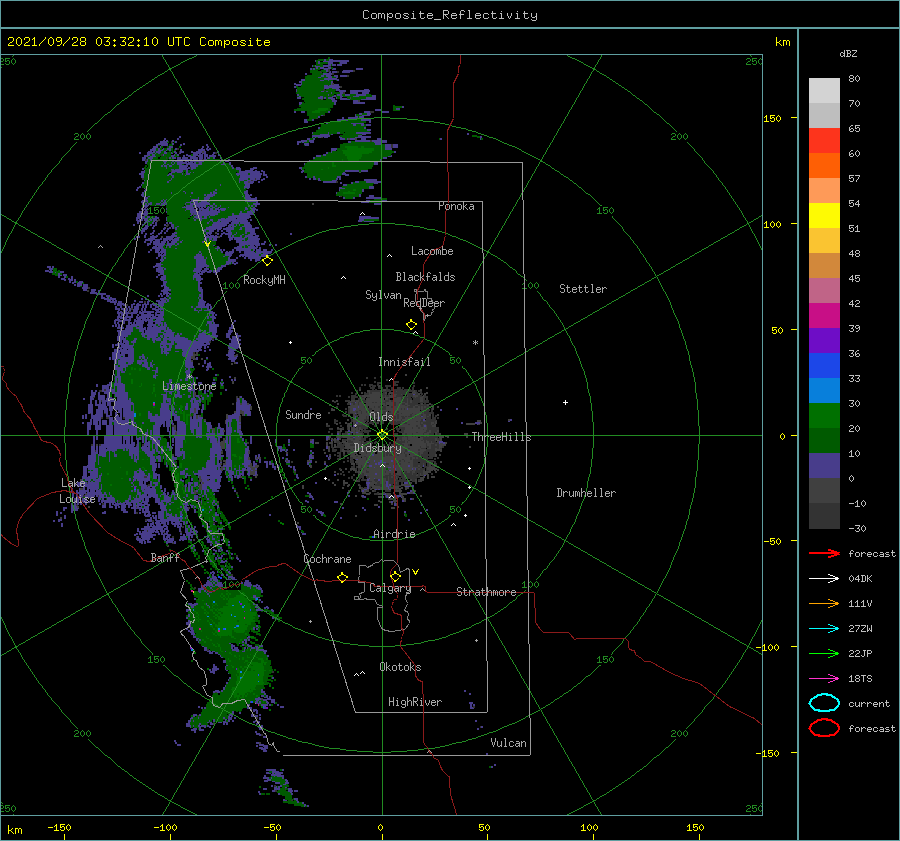Image resolution: width=900 pixels, height=841 pixels.
Task: Click the ThreeHills label
Action: [x=502, y=437]
